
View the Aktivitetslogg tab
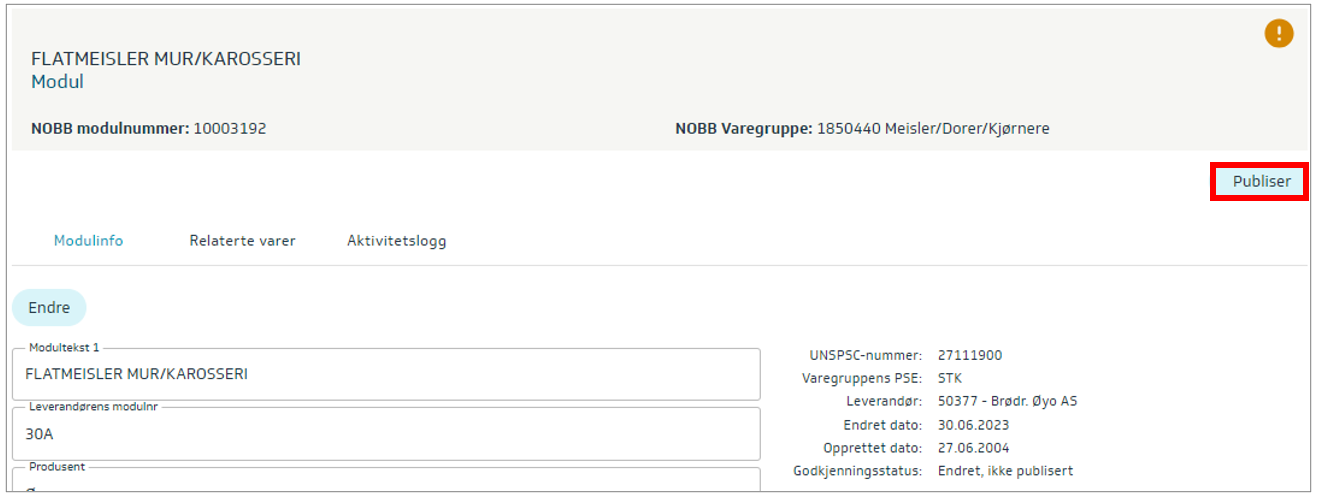[396, 241]
